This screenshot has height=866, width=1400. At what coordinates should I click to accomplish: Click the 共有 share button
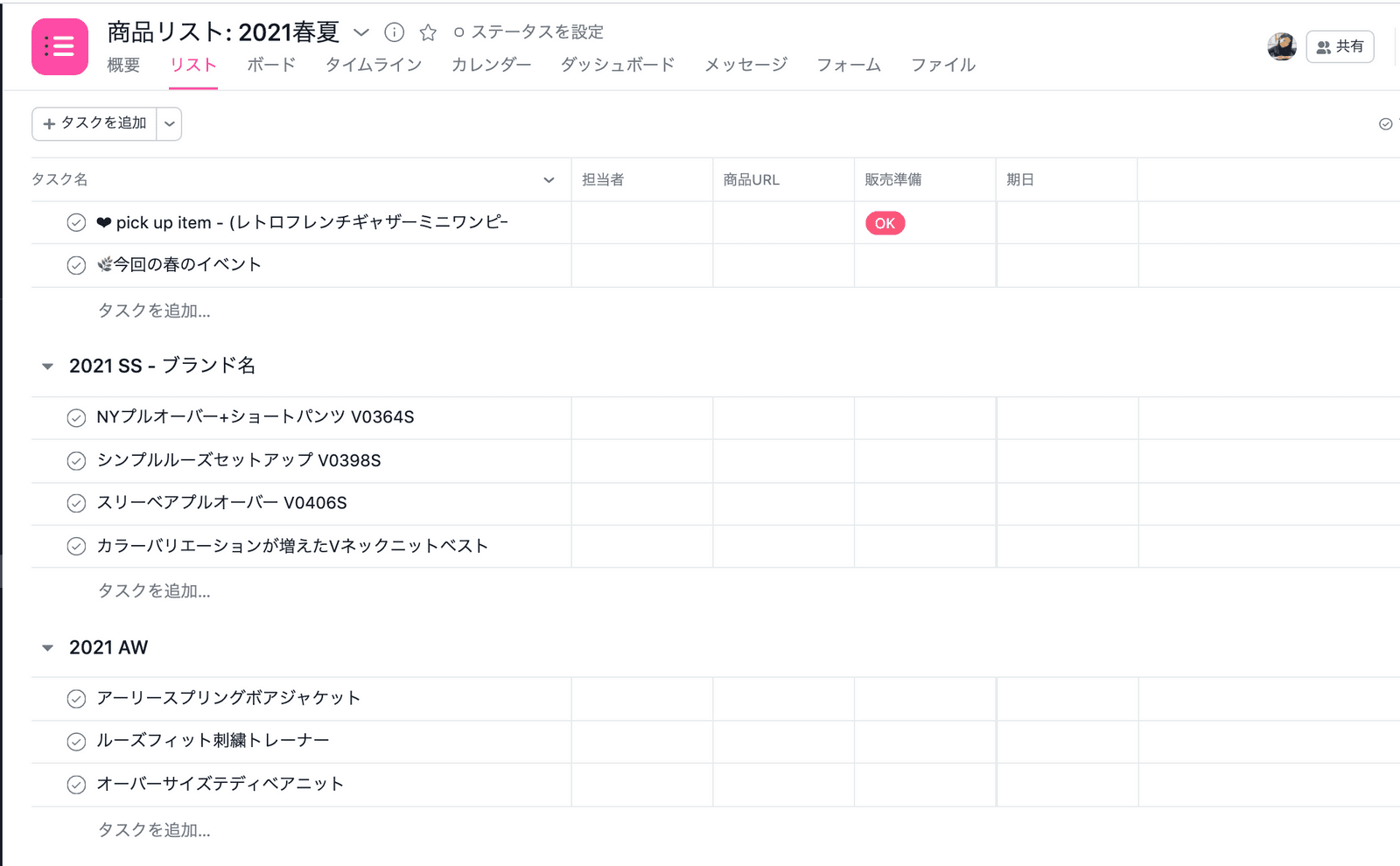tap(1340, 46)
